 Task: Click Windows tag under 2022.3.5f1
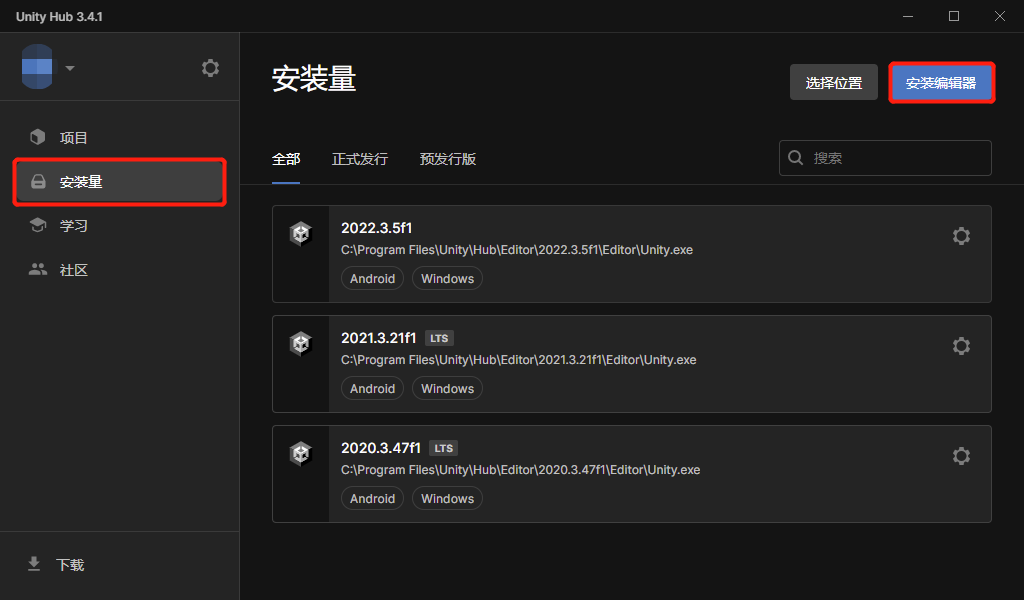(x=447, y=279)
